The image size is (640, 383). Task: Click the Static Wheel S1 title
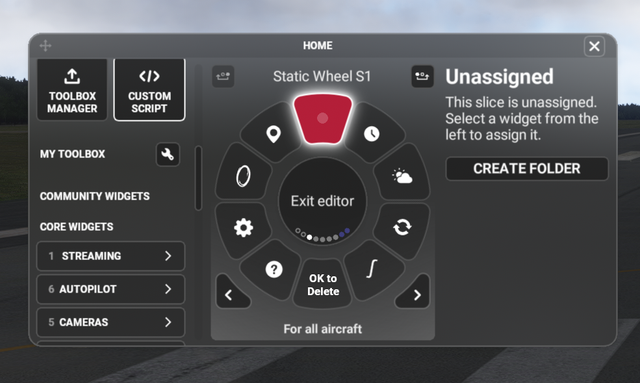coord(322,76)
